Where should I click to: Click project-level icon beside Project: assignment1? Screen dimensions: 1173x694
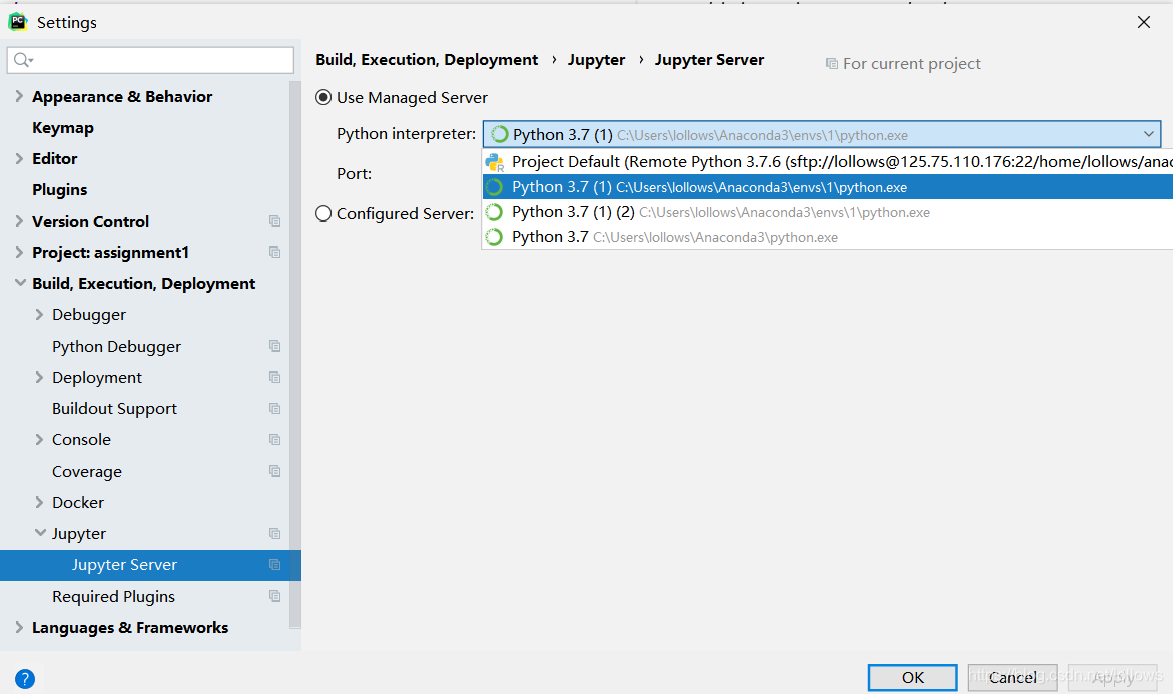pos(275,253)
